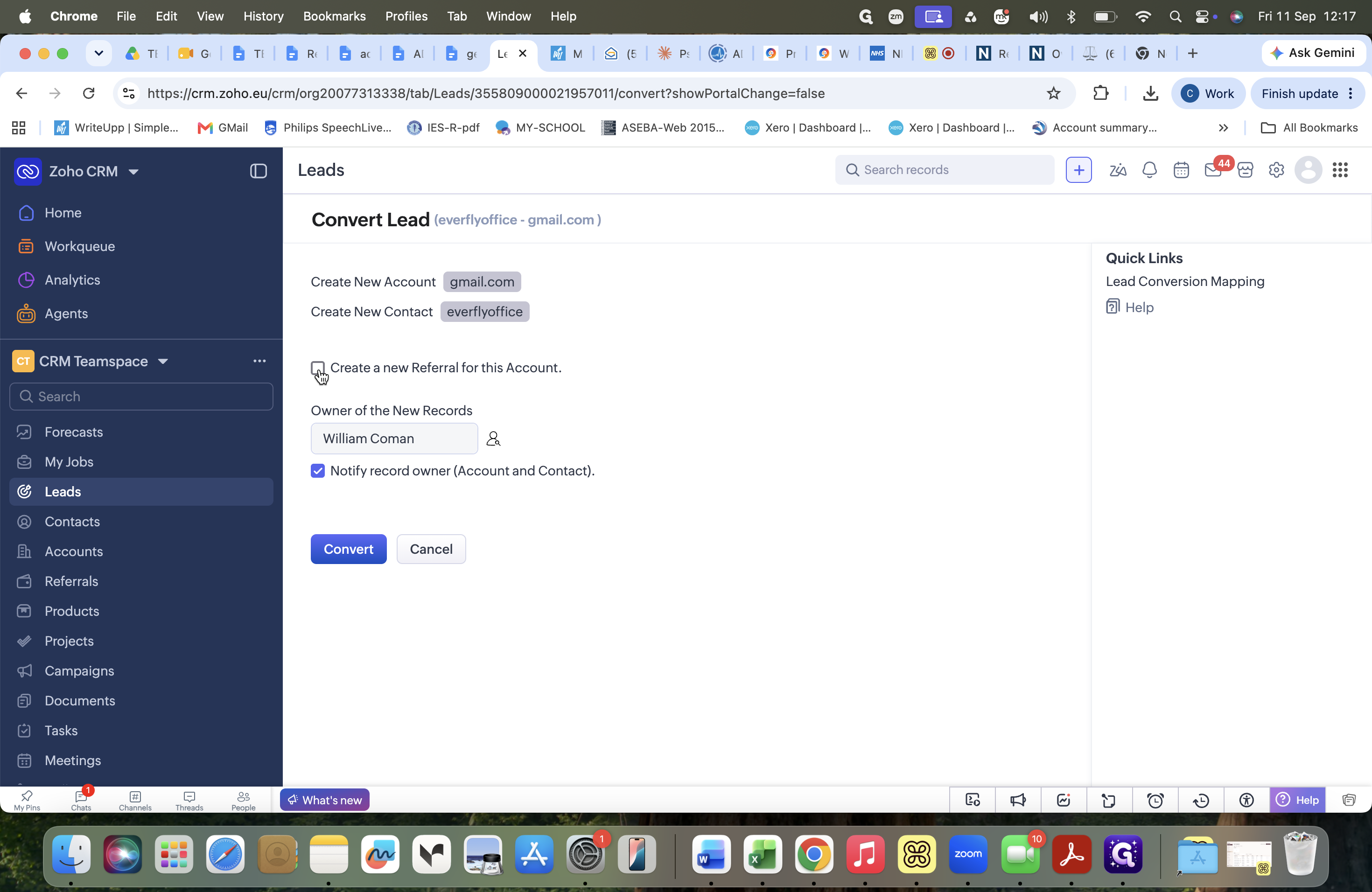The image size is (1372, 892).
Task: Open the notifications bell
Action: click(x=1149, y=170)
